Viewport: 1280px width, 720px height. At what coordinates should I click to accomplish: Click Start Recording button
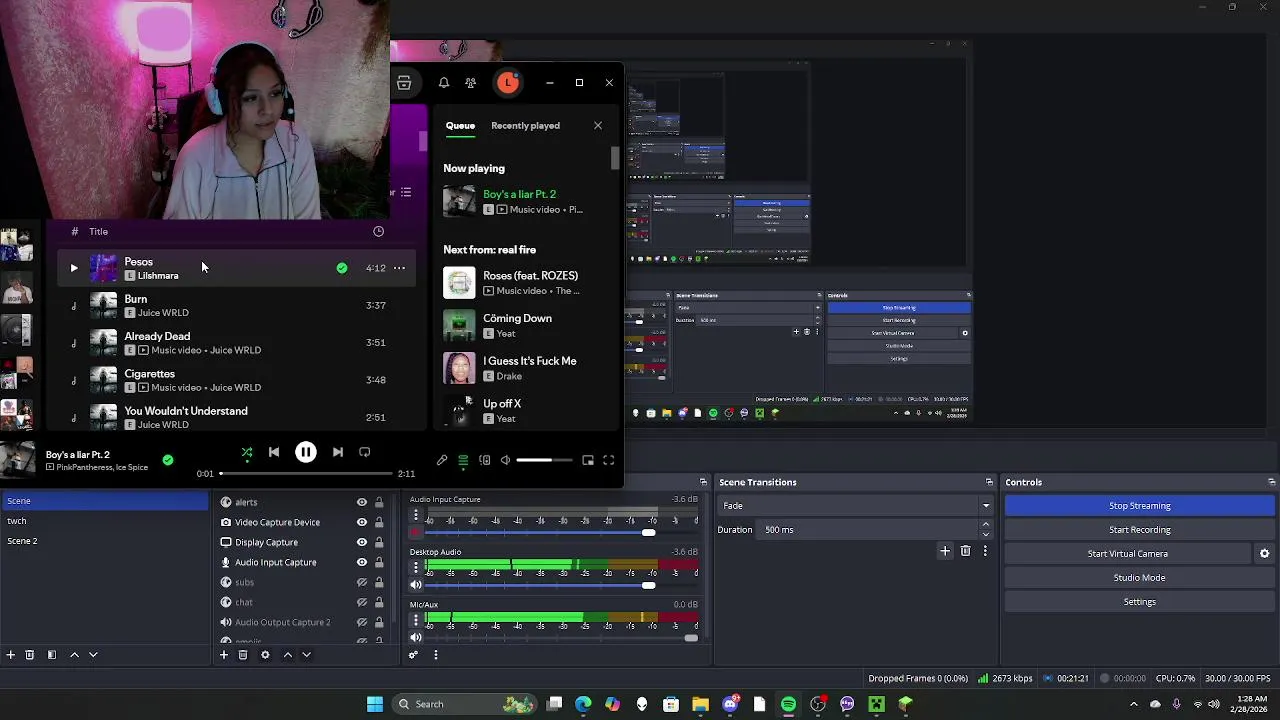(x=1140, y=530)
